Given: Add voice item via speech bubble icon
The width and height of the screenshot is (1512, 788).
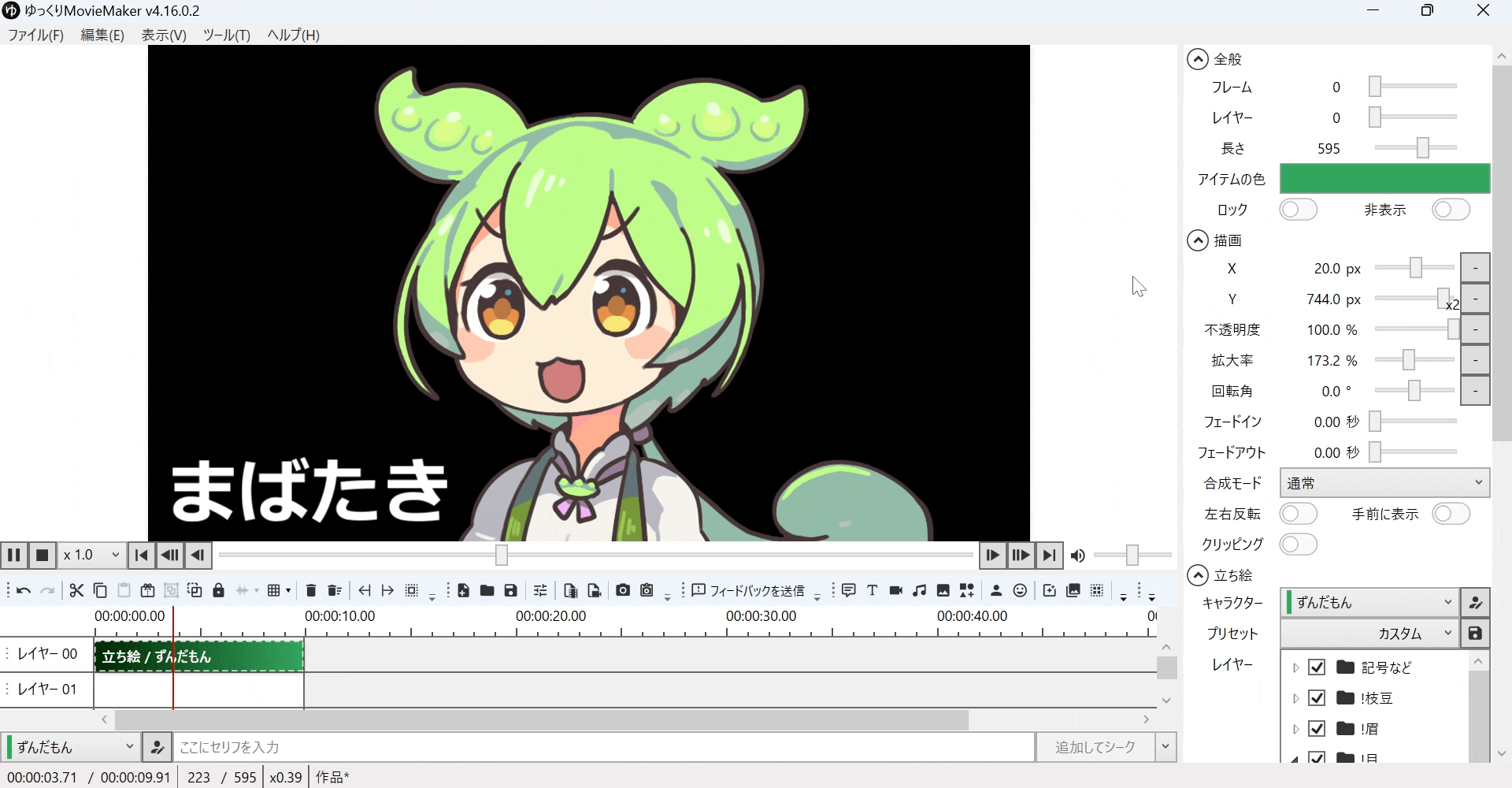Looking at the screenshot, I should [848, 590].
